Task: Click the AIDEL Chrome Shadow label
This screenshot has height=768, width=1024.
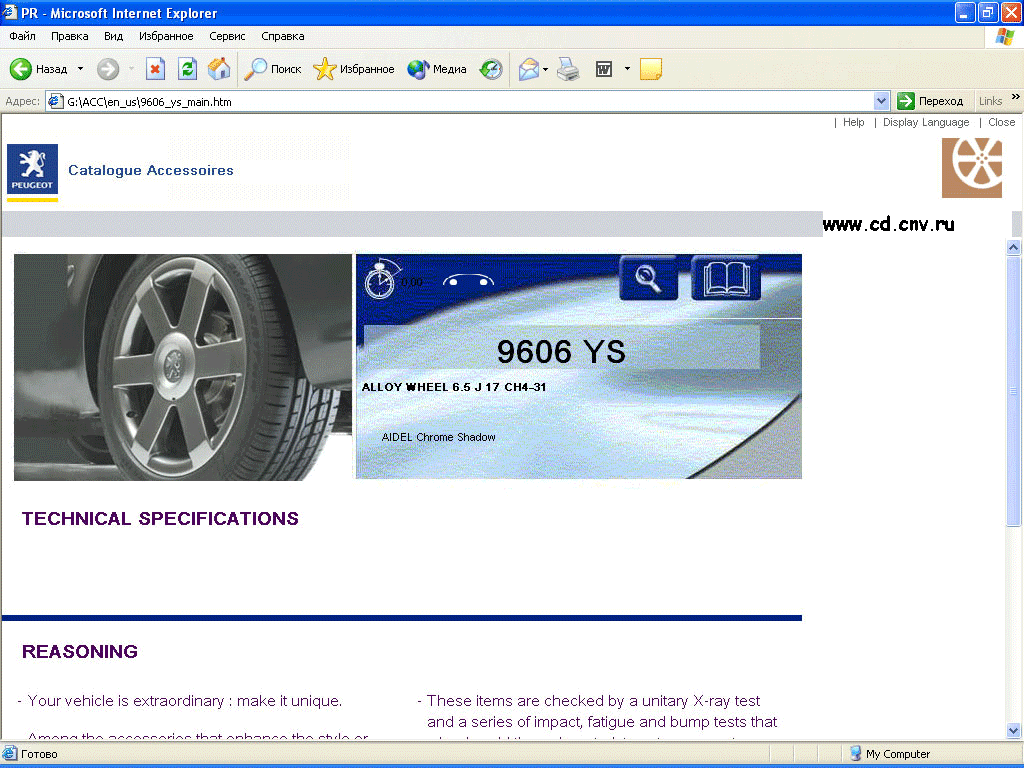Action: pyautogui.click(x=438, y=437)
